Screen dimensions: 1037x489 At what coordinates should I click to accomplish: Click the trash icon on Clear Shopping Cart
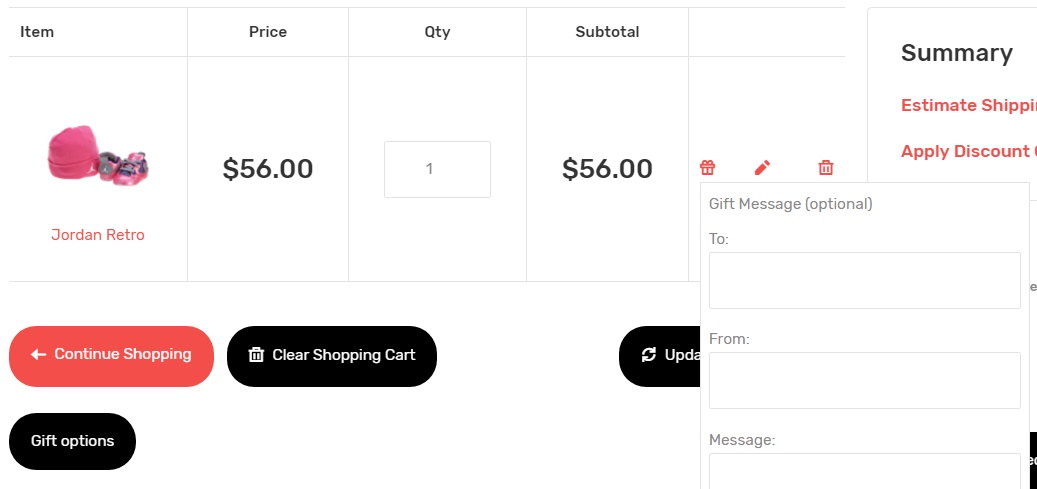256,355
